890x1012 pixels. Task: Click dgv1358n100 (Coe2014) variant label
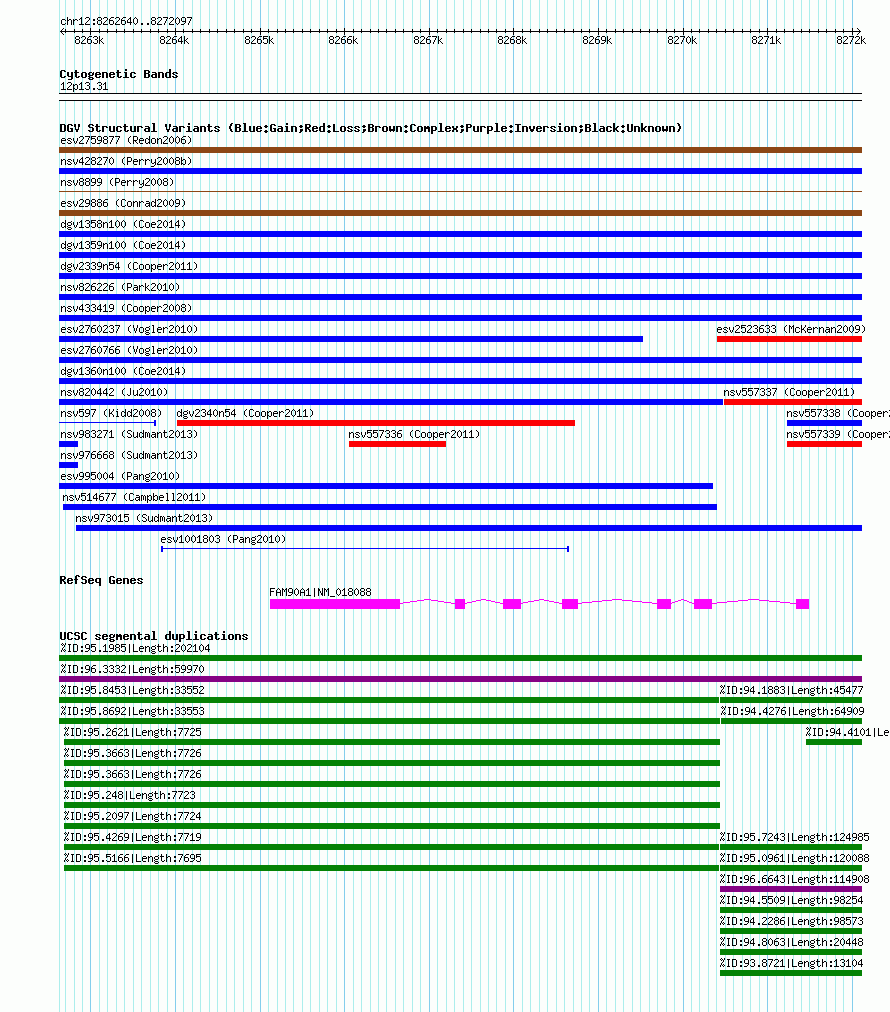(123, 224)
